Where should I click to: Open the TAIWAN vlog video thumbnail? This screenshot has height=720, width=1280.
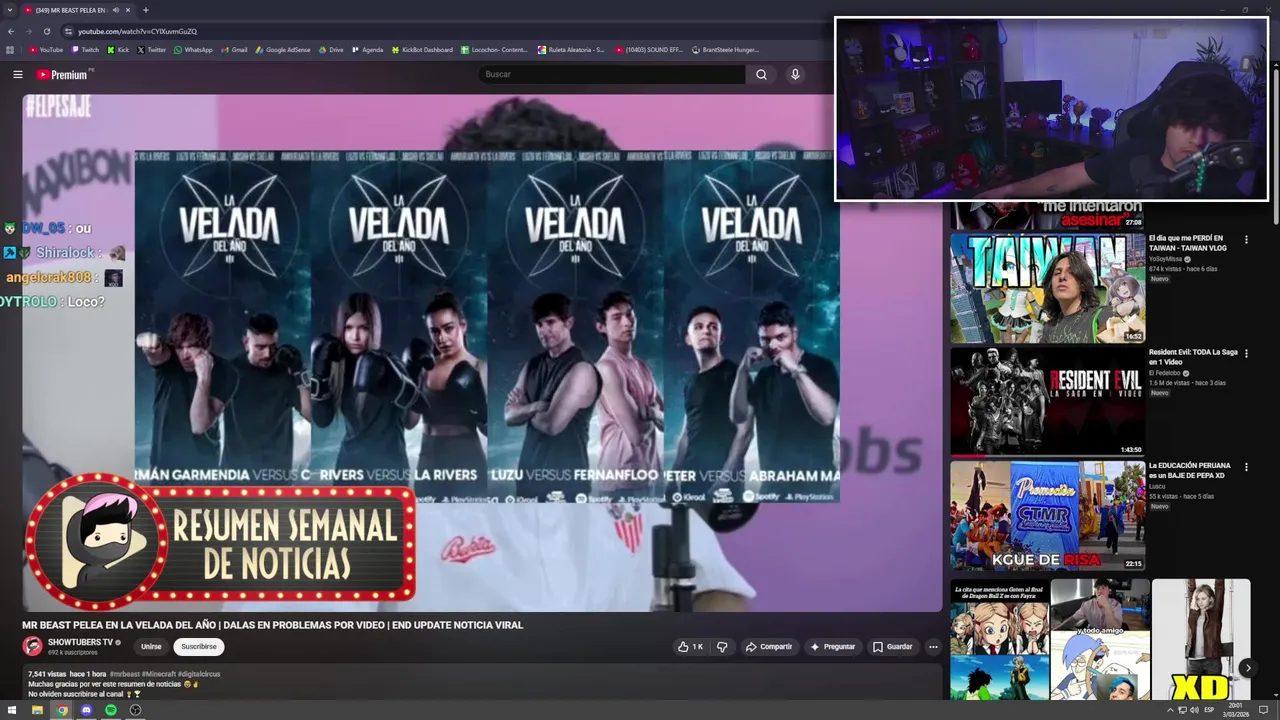point(1047,288)
